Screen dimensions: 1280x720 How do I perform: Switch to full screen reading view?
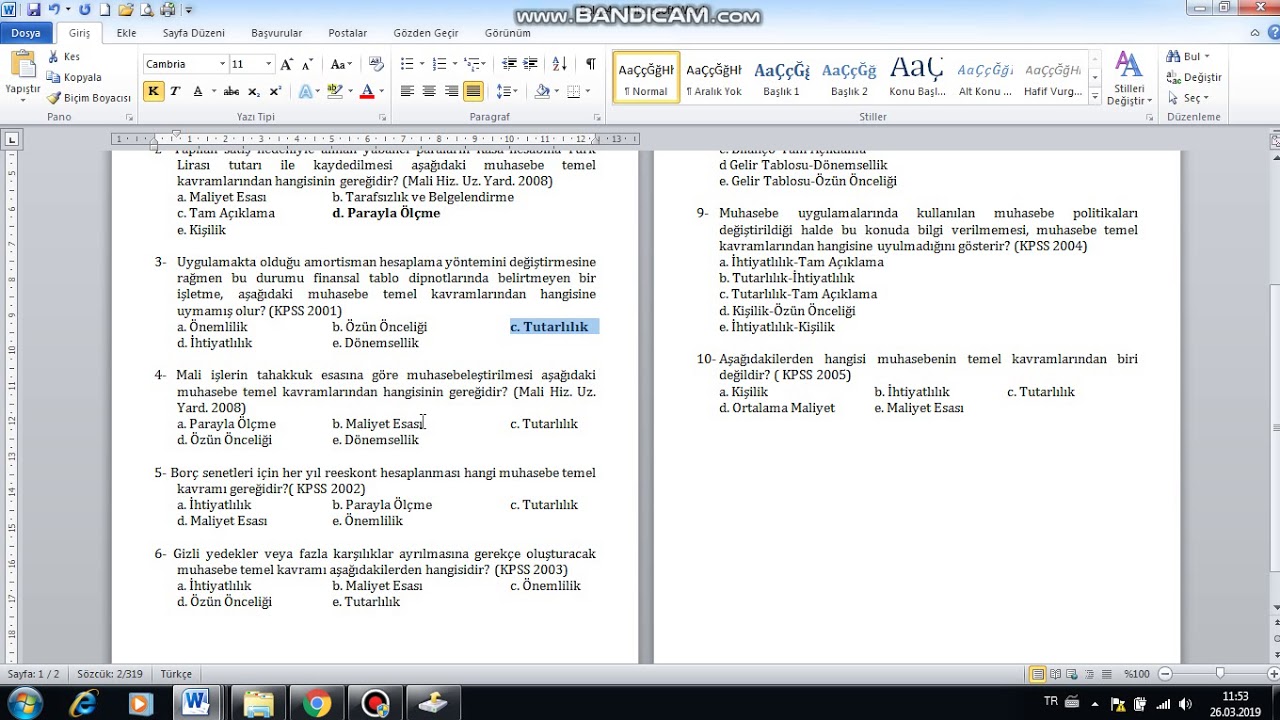coord(1056,674)
